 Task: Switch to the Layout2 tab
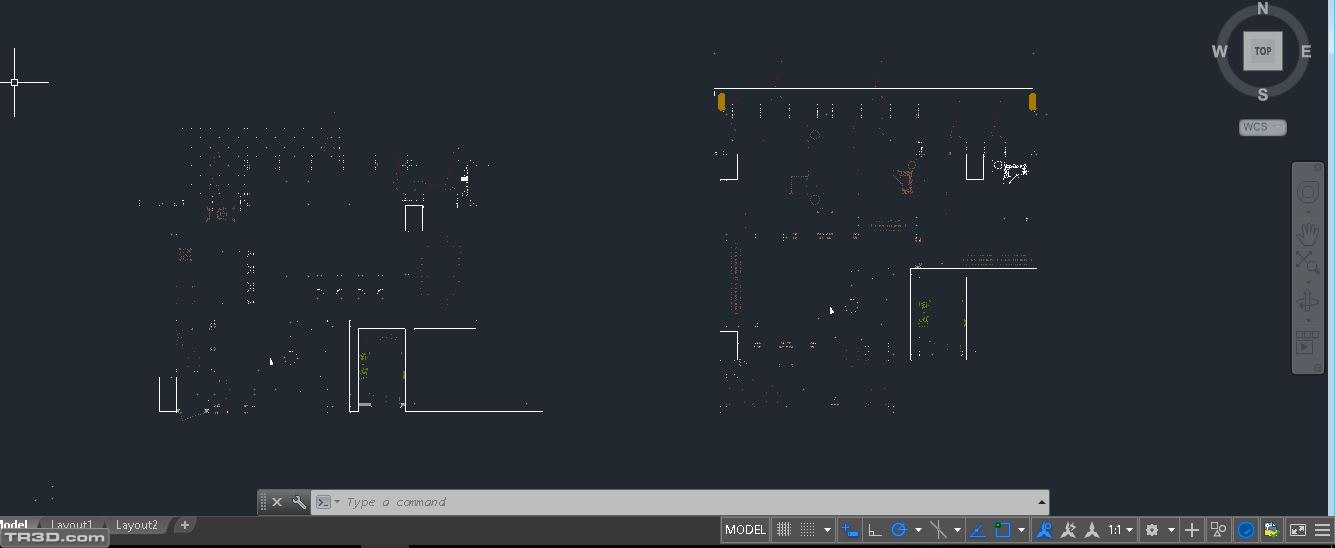pos(137,525)
